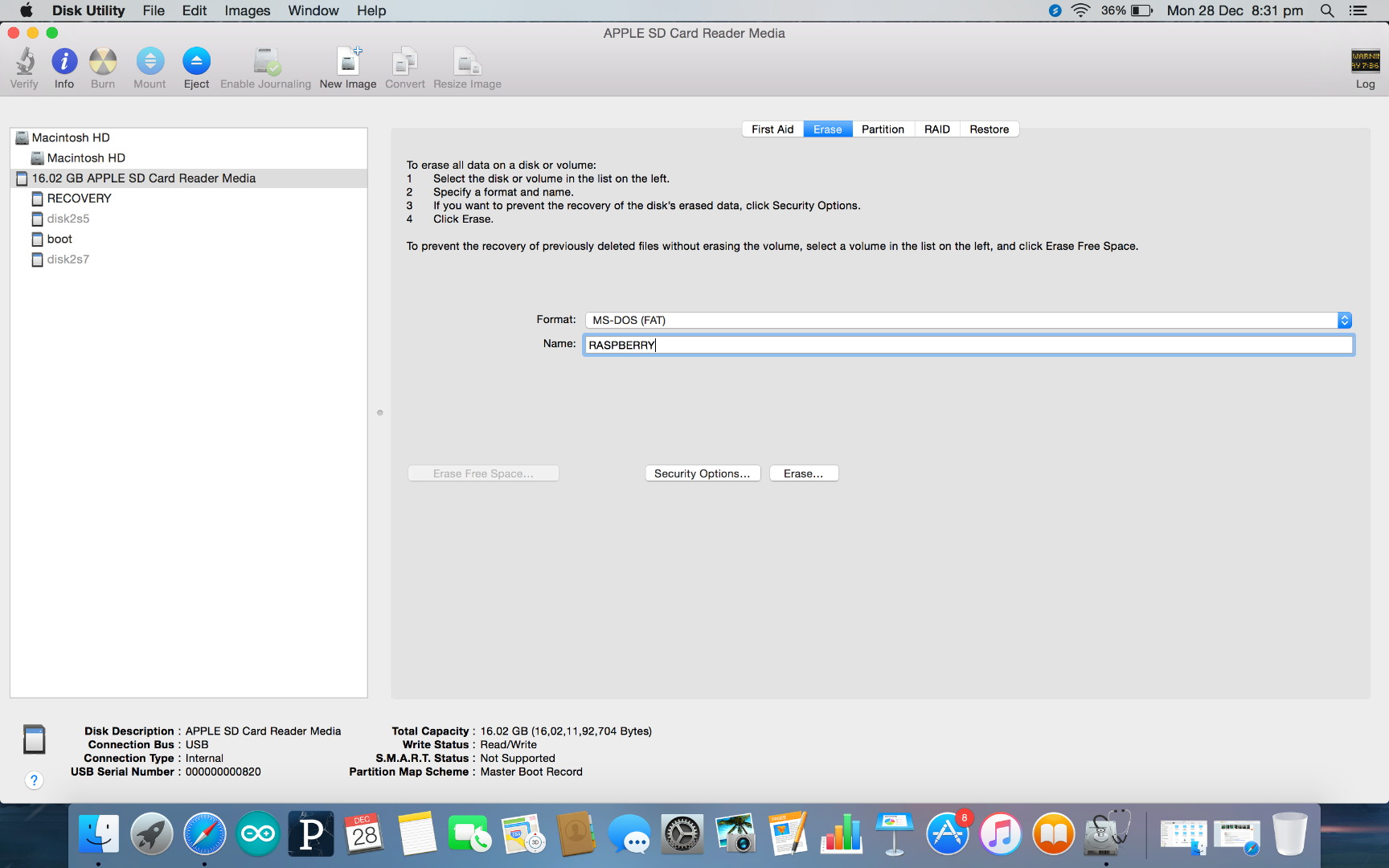Select 16.02 GB APPLE SD Card Reader Media
1389x868 pixels.
coord(189,178)
